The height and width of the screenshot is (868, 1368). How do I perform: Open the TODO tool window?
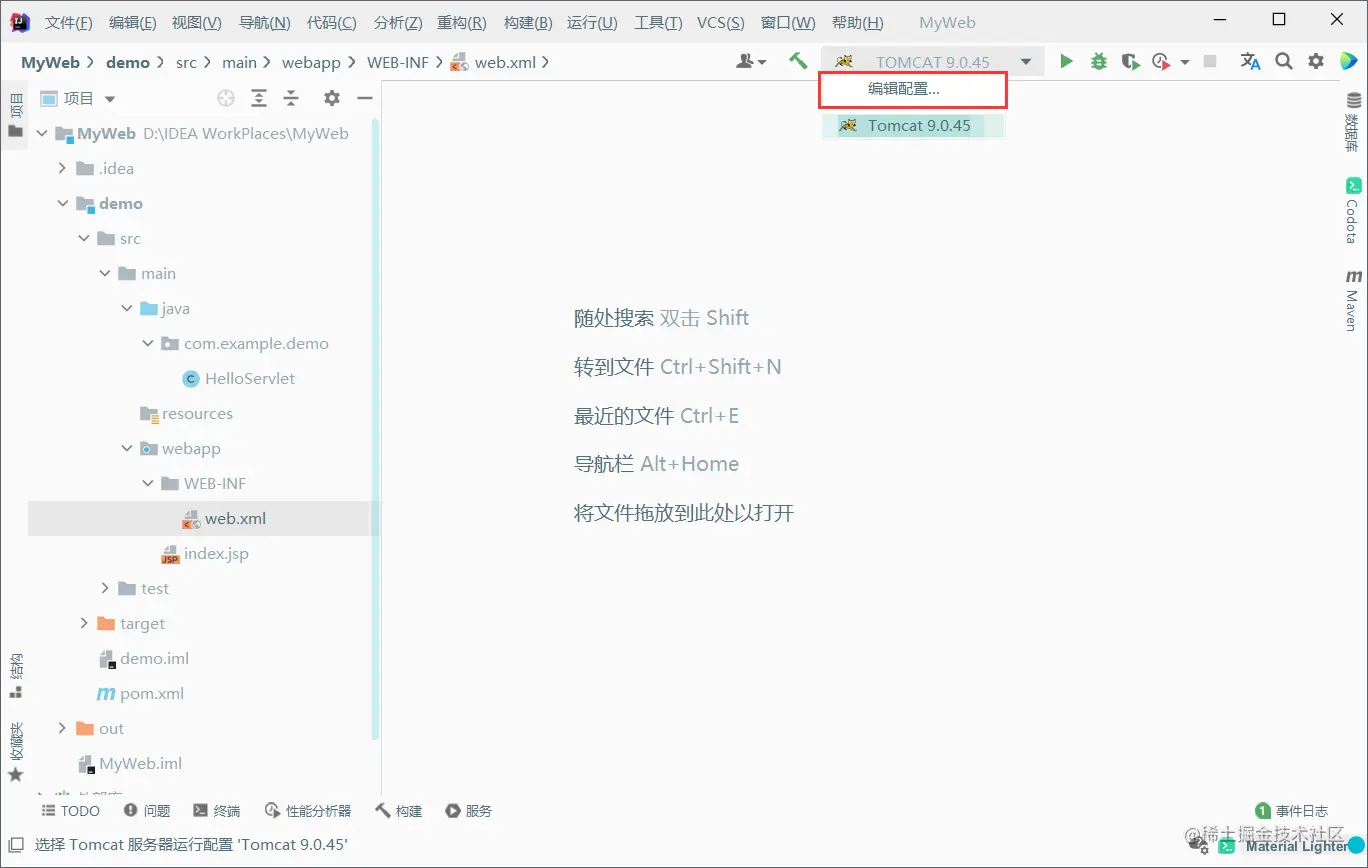70,811
